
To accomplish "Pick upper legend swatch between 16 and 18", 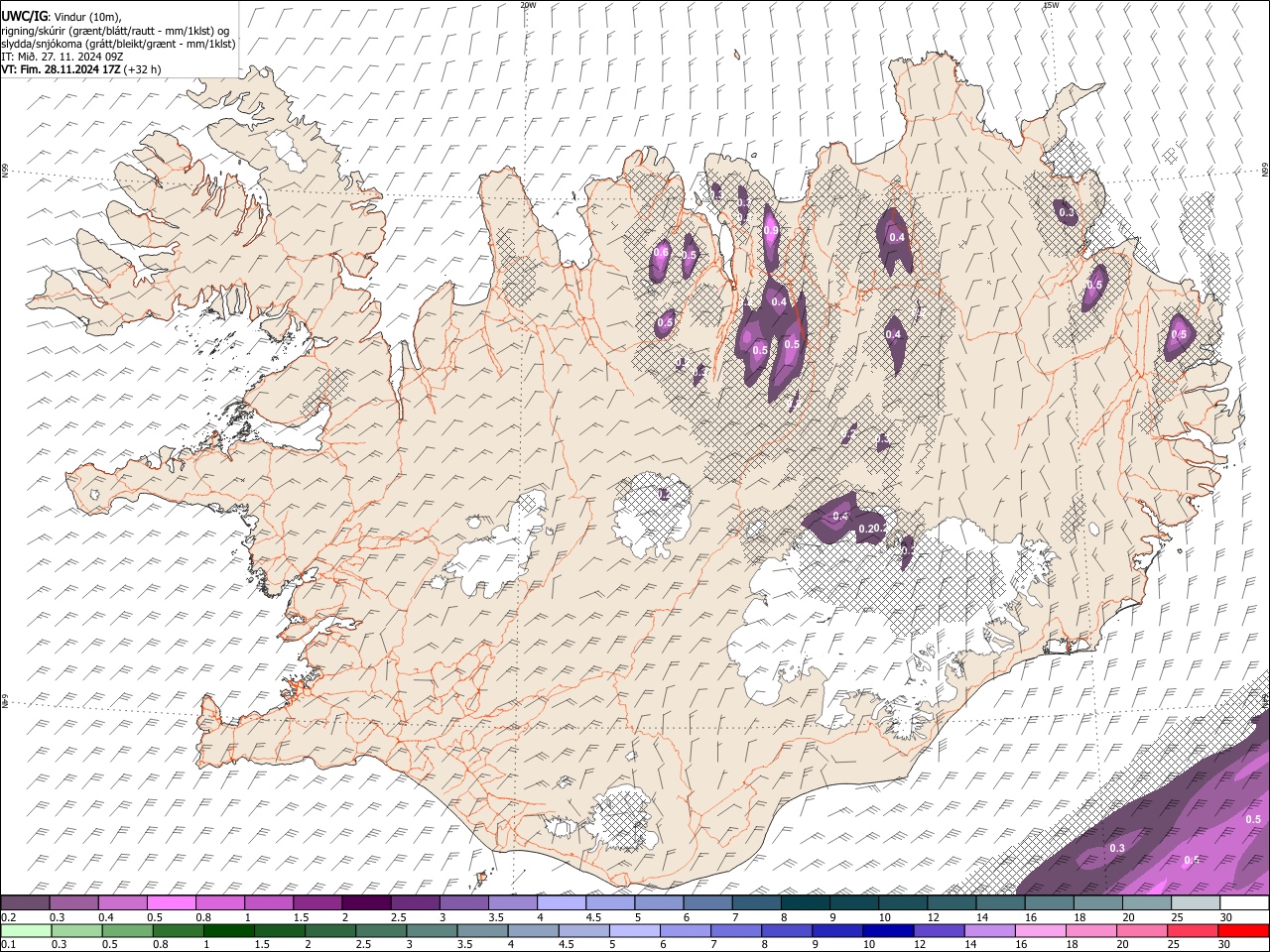I will (x=1050, y=902).
